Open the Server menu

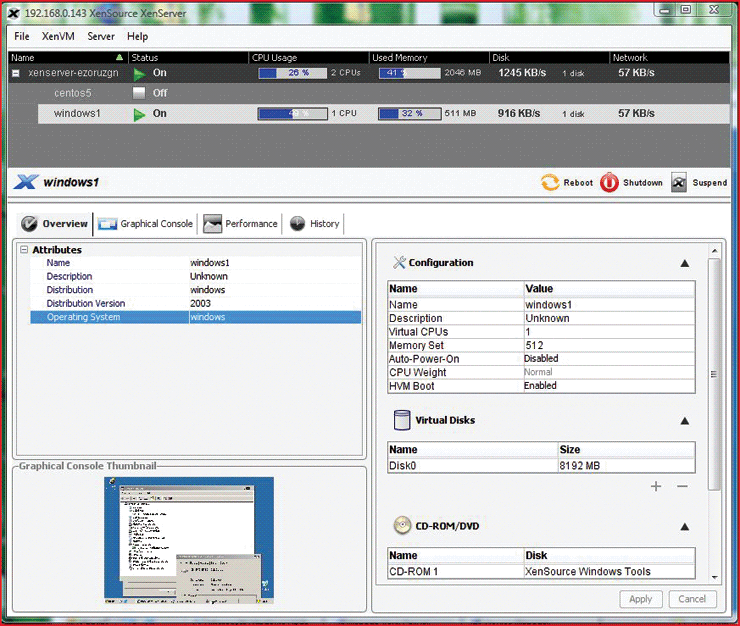(101, 36)
